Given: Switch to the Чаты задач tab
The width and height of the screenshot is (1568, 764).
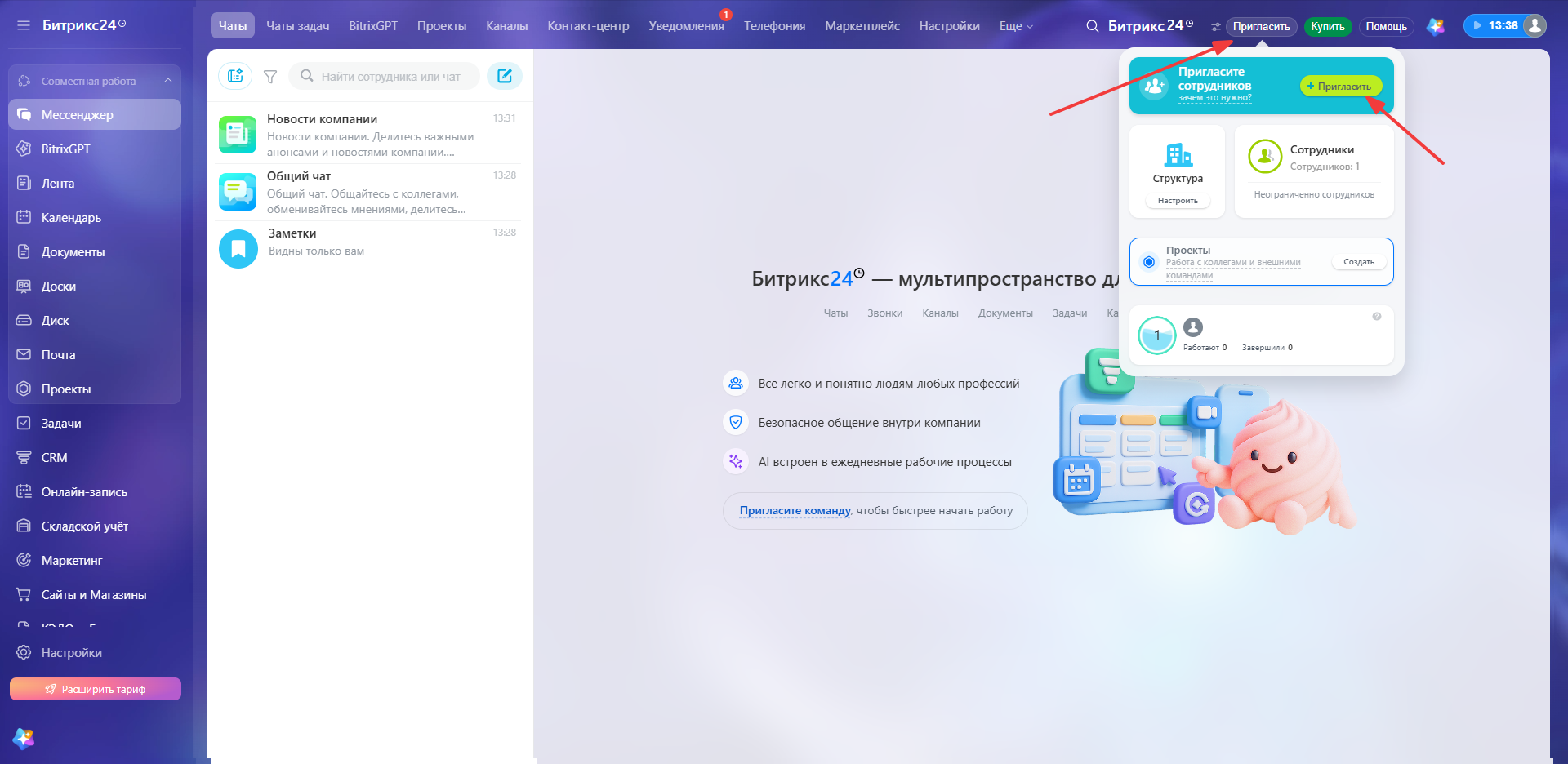Looking at the screenshot, I should (298, 26).
